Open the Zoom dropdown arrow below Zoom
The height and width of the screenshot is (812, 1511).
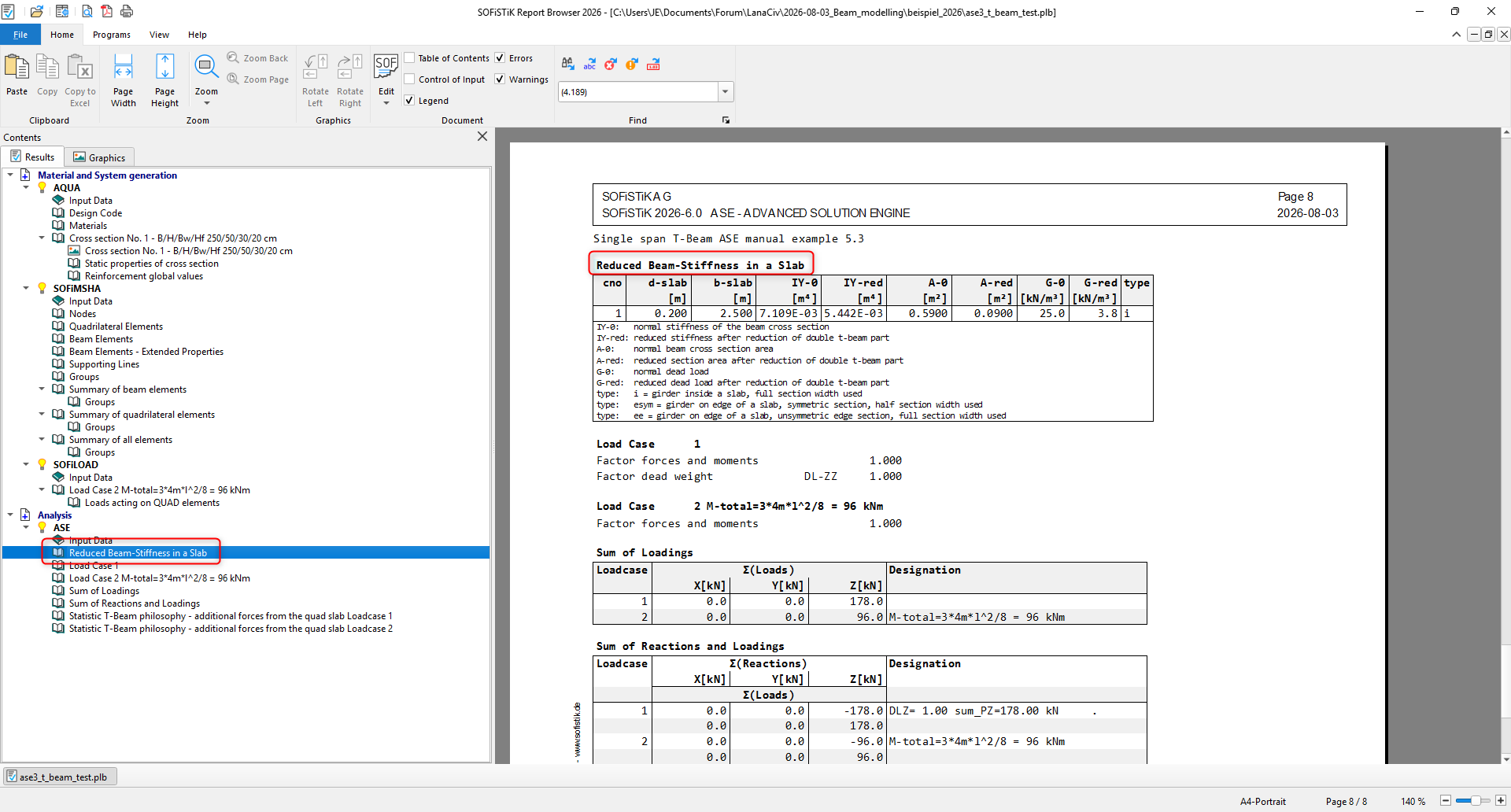[x=207, y=103]
